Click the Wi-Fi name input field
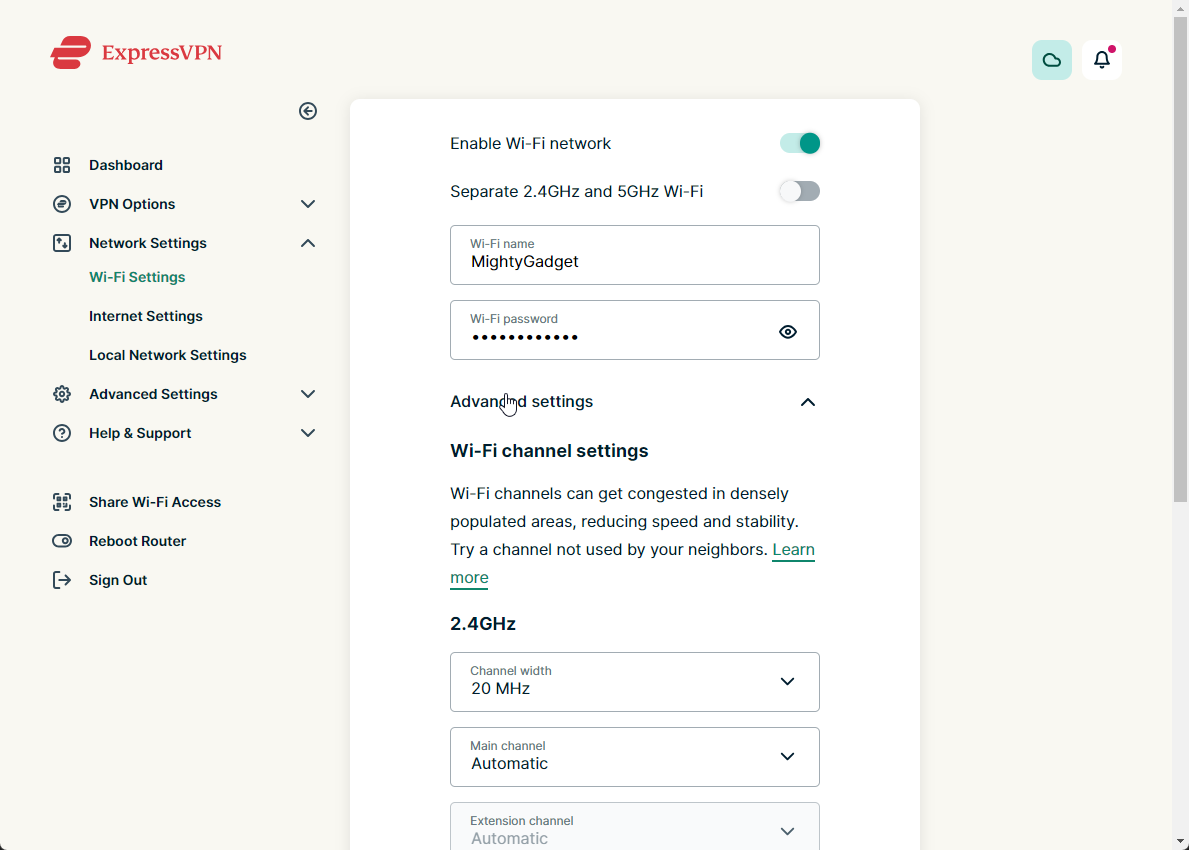 pos(634,262)
